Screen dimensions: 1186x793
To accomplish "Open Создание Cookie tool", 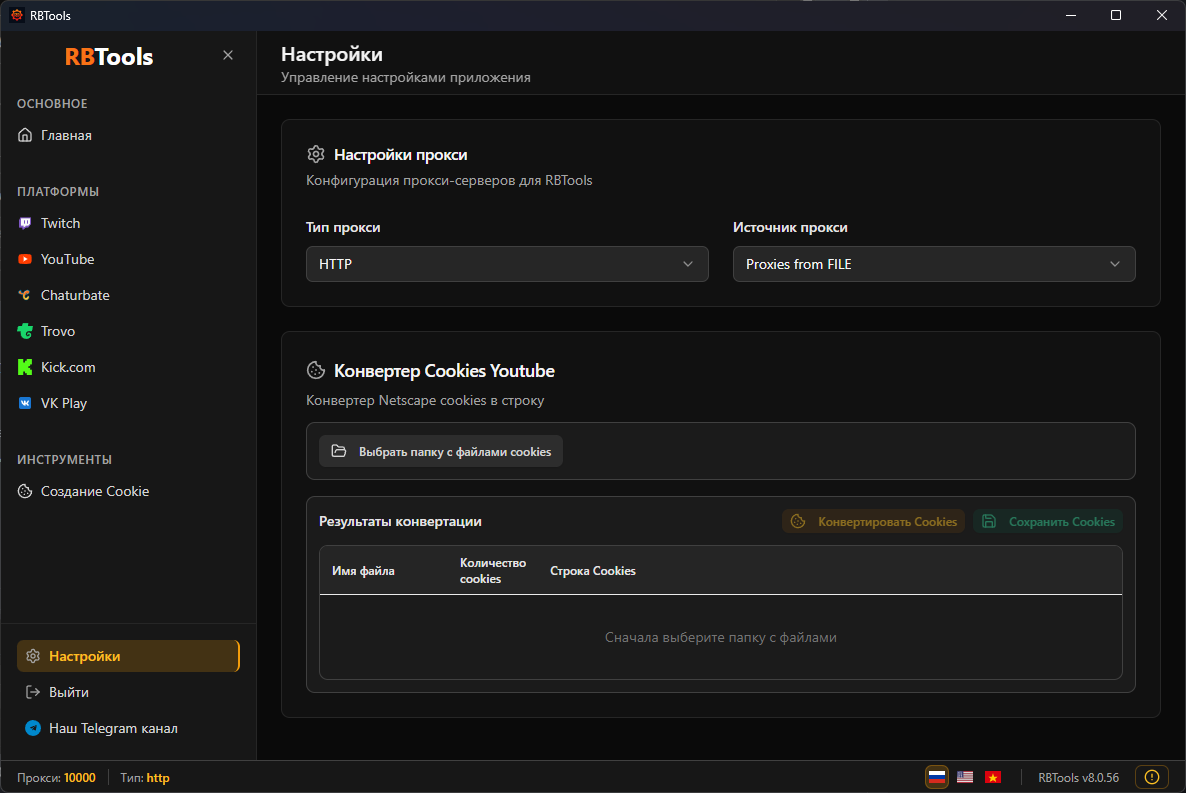I will click(x=94, y=491).
